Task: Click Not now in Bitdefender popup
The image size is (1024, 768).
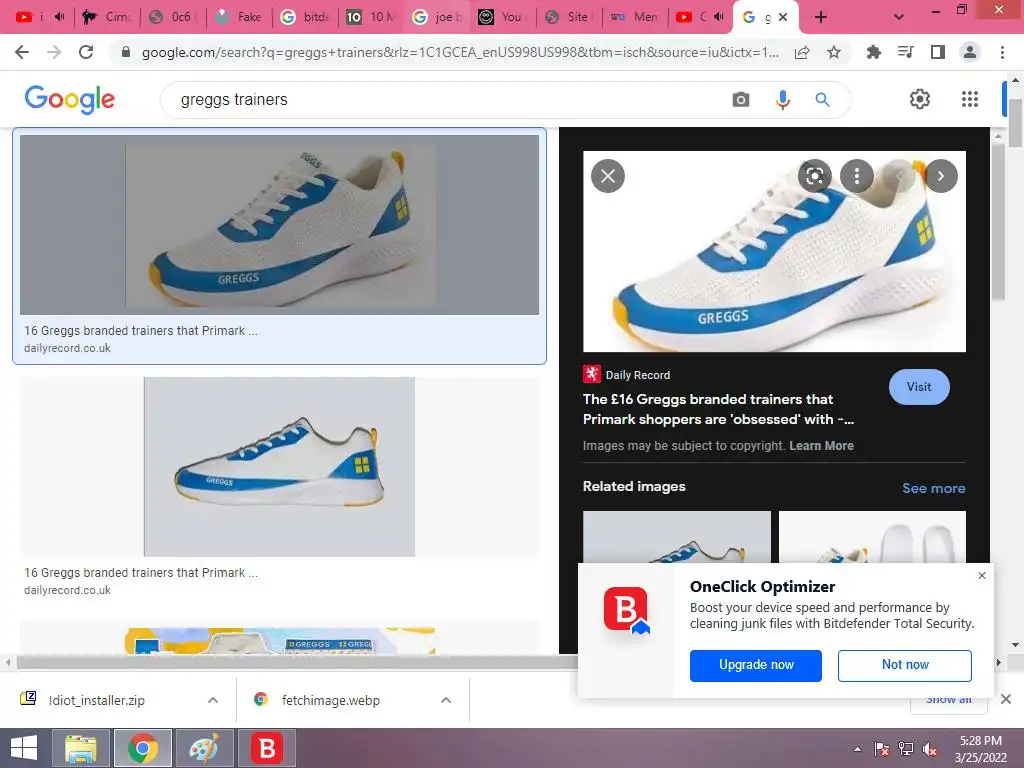Action: [x=904, y=665]
